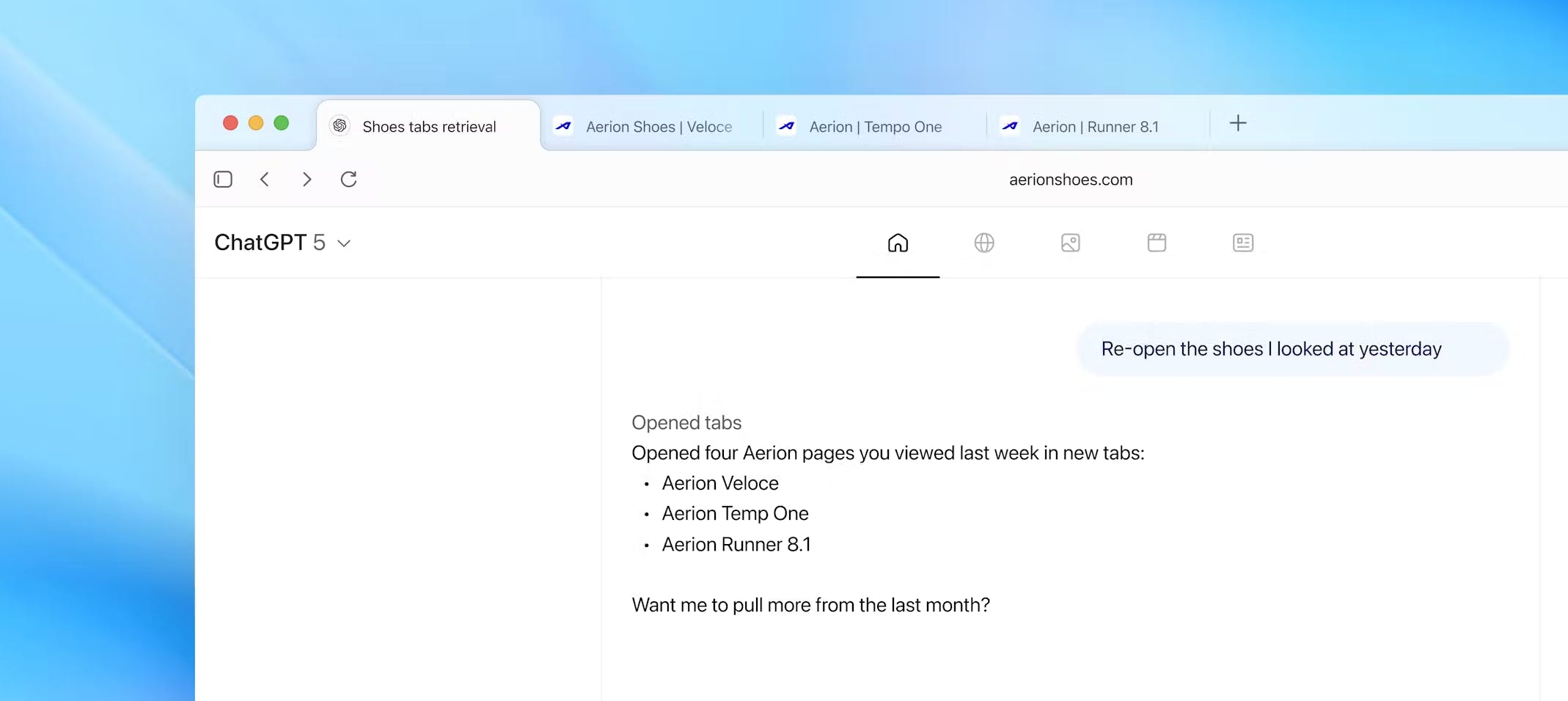Image resolution: width=1568 pixels, height=701 pixels.
Task: Switch to Aerion | Runner 8.1 tab
Action: 1098,126
